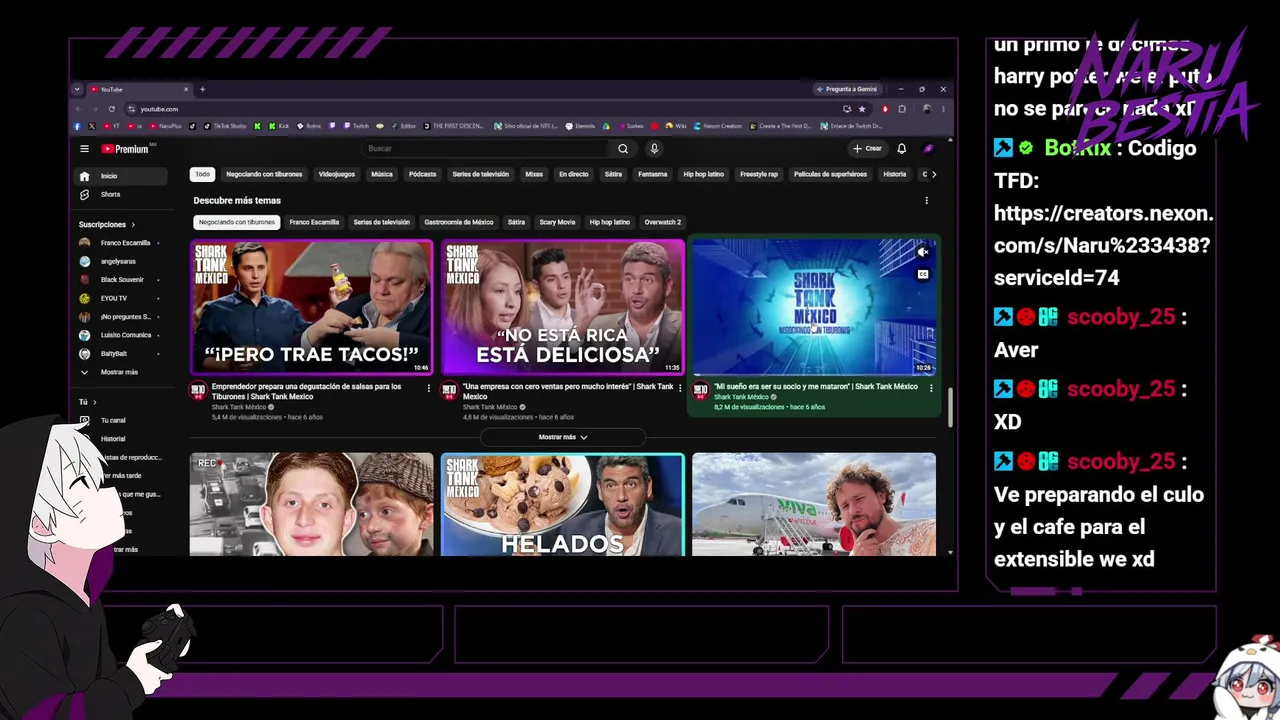Bookmark this page with the star
The width and height of the screenshot is (1280, 720).
(x=862, y=109)
